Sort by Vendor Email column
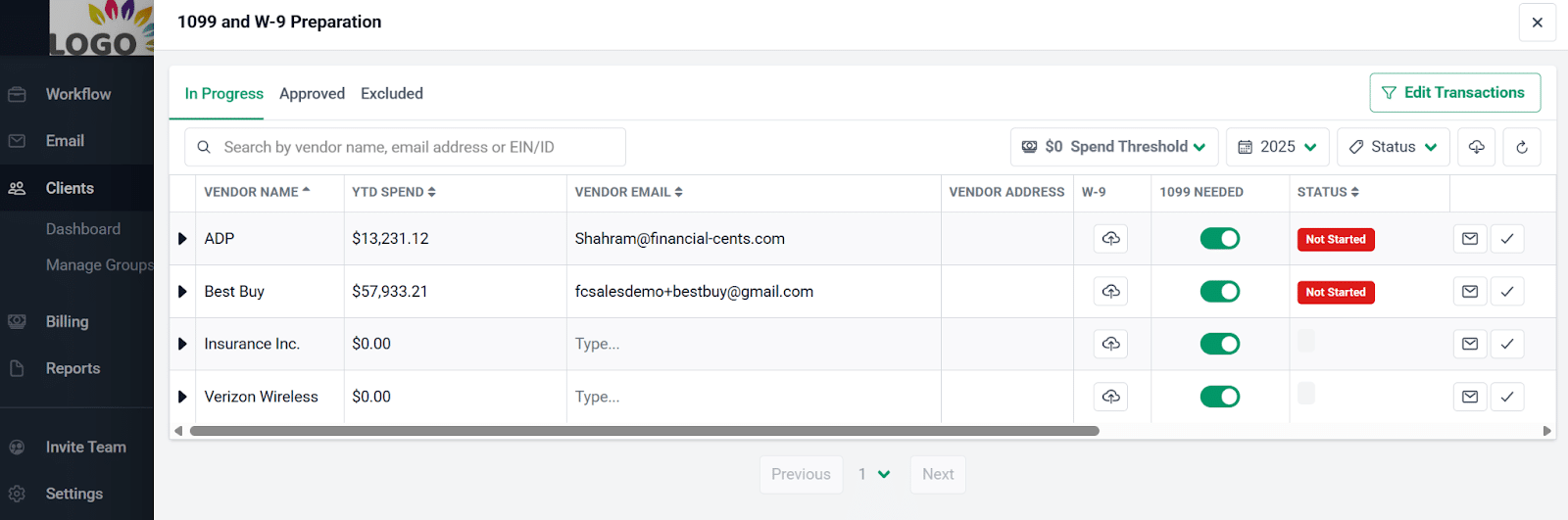Screen dimensions: 1568x520 pyautogui.click(x=628, y=192)
